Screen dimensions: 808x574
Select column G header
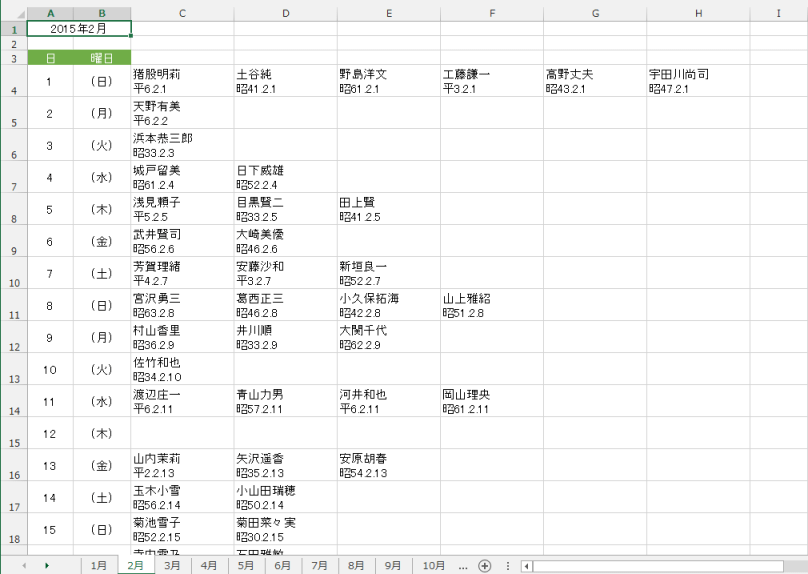(595, 13)
